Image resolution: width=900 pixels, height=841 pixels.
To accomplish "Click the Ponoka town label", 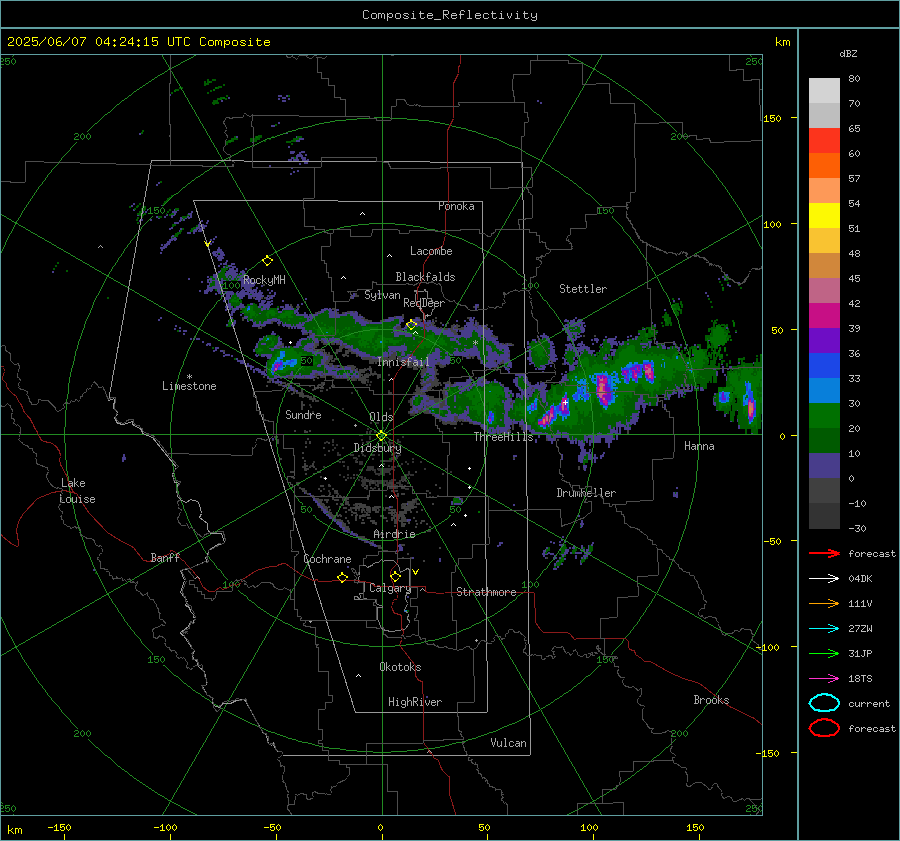I will point(456,206).
